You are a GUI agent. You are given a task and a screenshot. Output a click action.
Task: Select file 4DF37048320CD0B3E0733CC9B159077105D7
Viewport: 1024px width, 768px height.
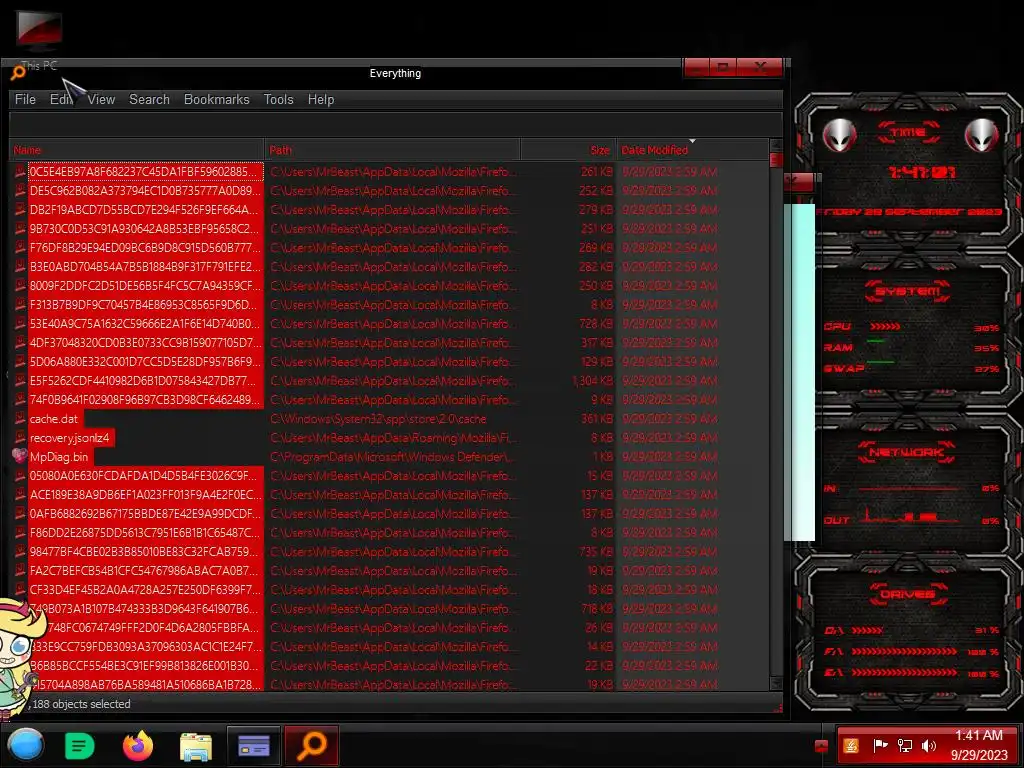click(144, 343)
